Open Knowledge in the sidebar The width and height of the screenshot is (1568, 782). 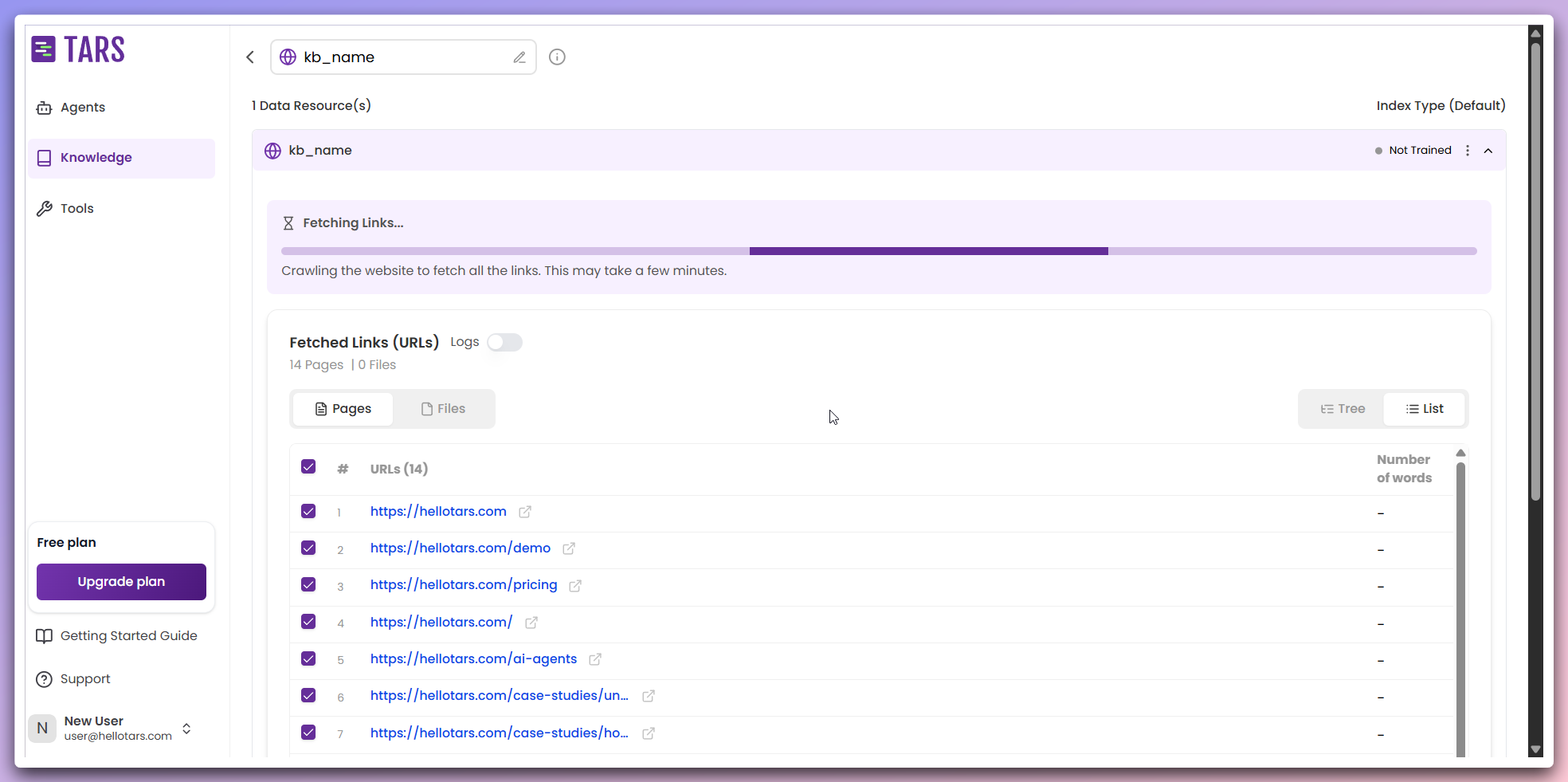121,158
